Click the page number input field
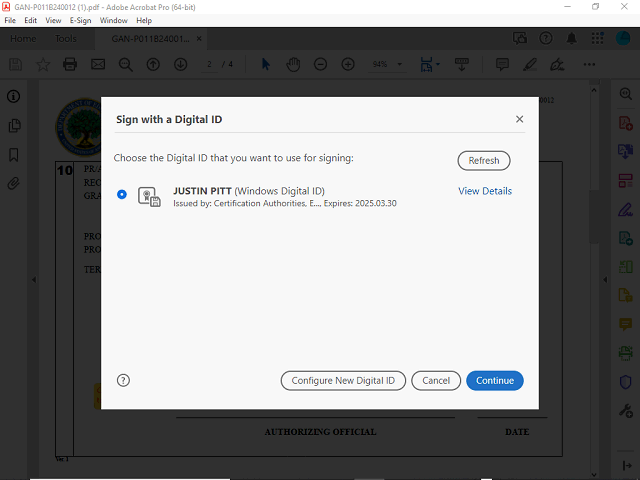 pos(209,64)
